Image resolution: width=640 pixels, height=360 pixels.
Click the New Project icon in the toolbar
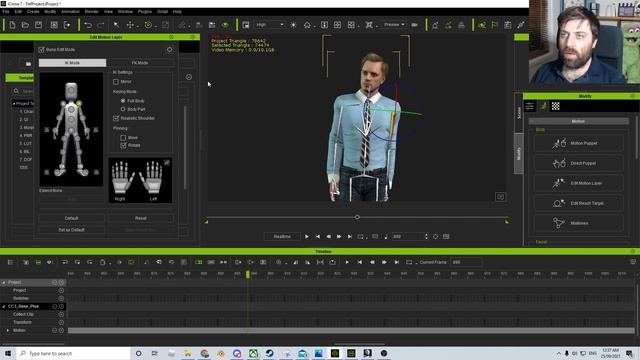click(x=12, y=25)
